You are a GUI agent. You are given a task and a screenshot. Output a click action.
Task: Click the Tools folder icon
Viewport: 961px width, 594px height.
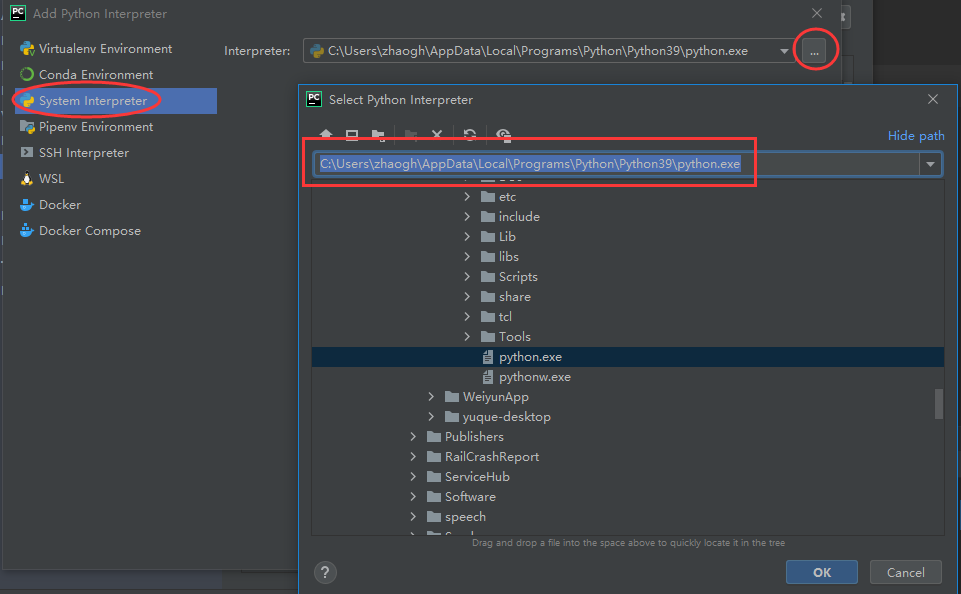tap(488, 337)
